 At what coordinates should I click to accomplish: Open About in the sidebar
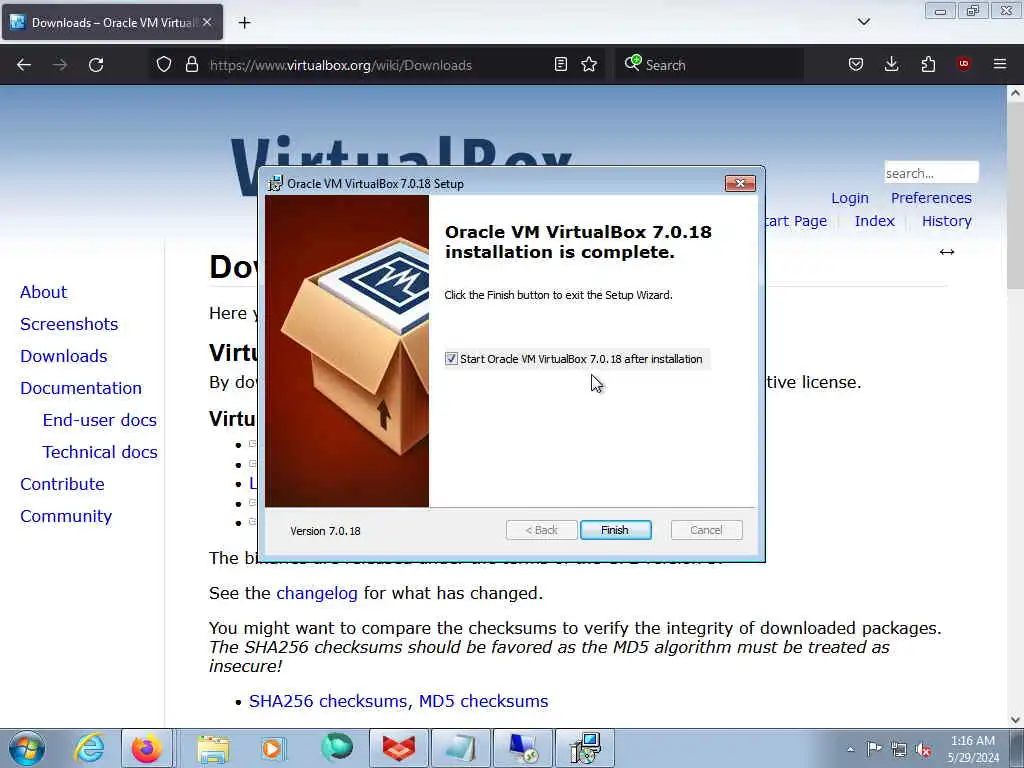pos(43,292)
